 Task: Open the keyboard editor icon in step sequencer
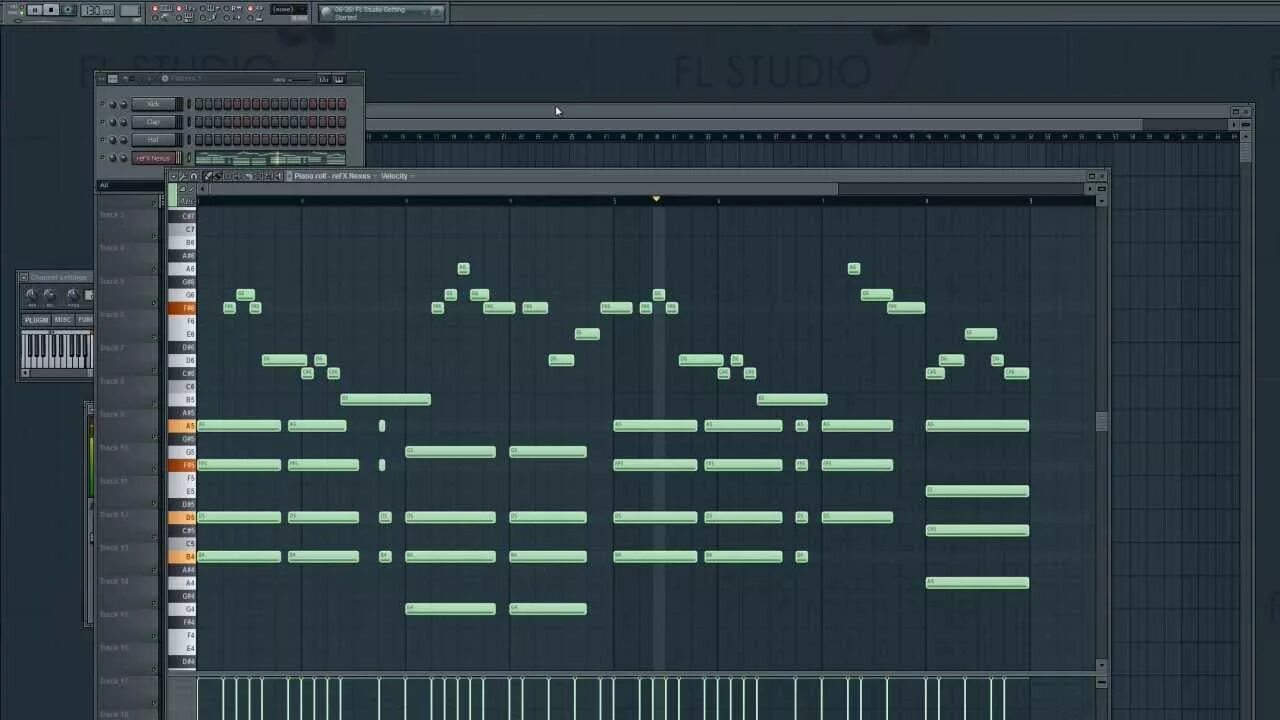tap(339, 79)
